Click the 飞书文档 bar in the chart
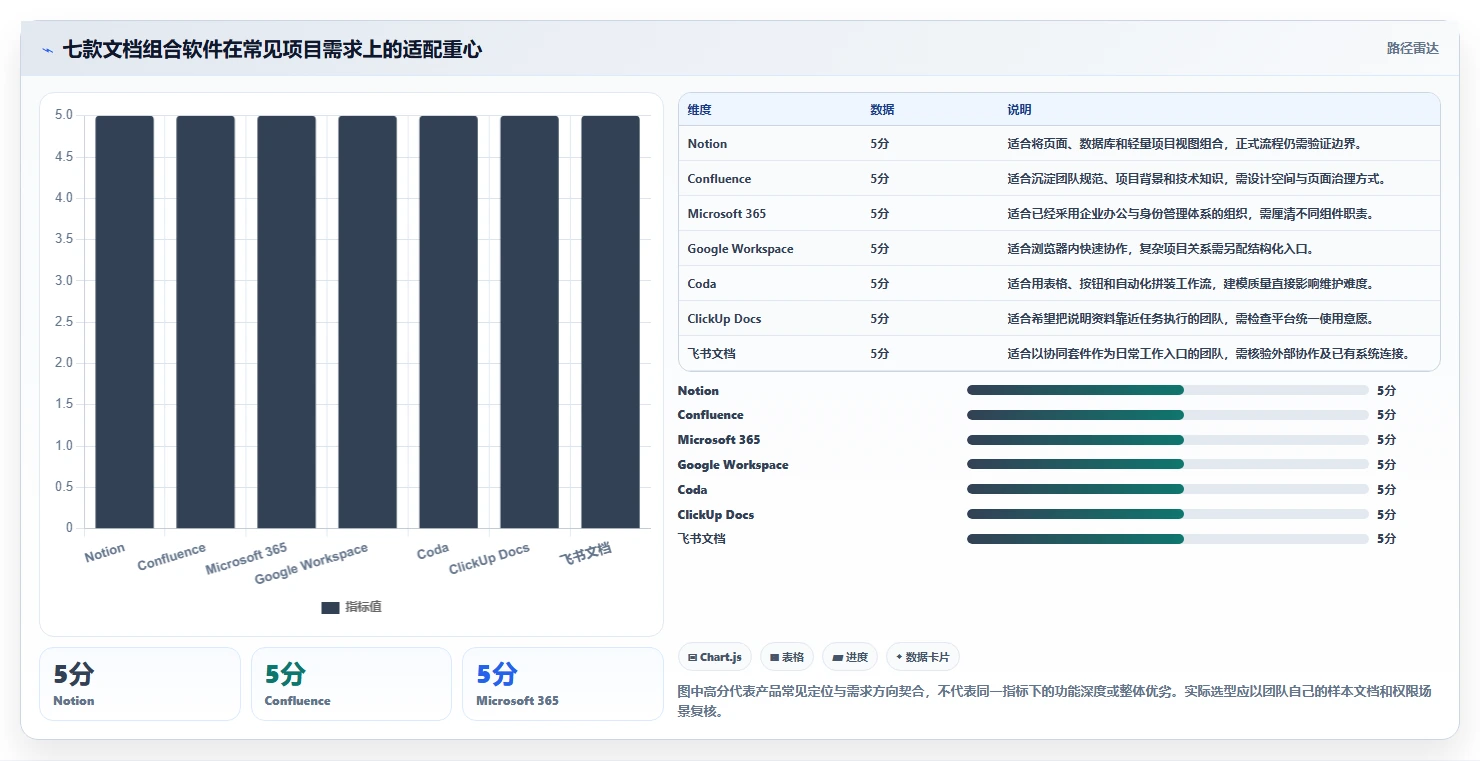Screen dimensions: 1480x761 click(x=611, y=322)
